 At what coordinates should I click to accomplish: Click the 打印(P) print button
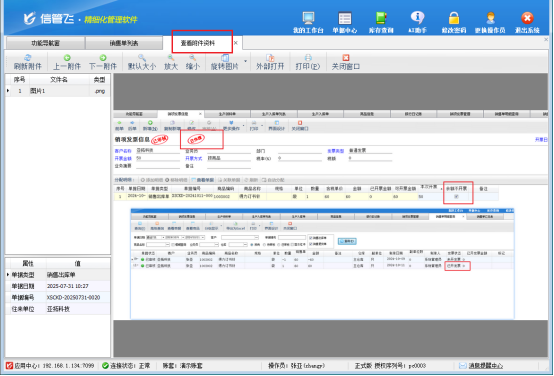(x=308, y=62)
